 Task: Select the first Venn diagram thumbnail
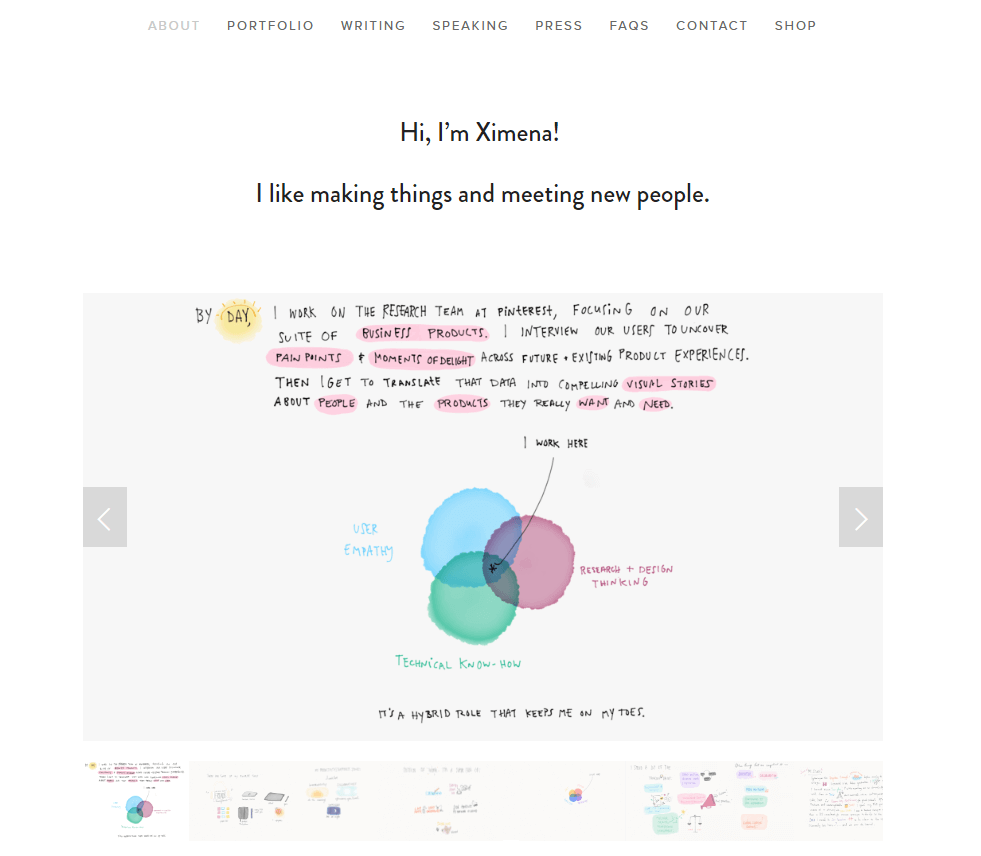click(x=135, y=801)
